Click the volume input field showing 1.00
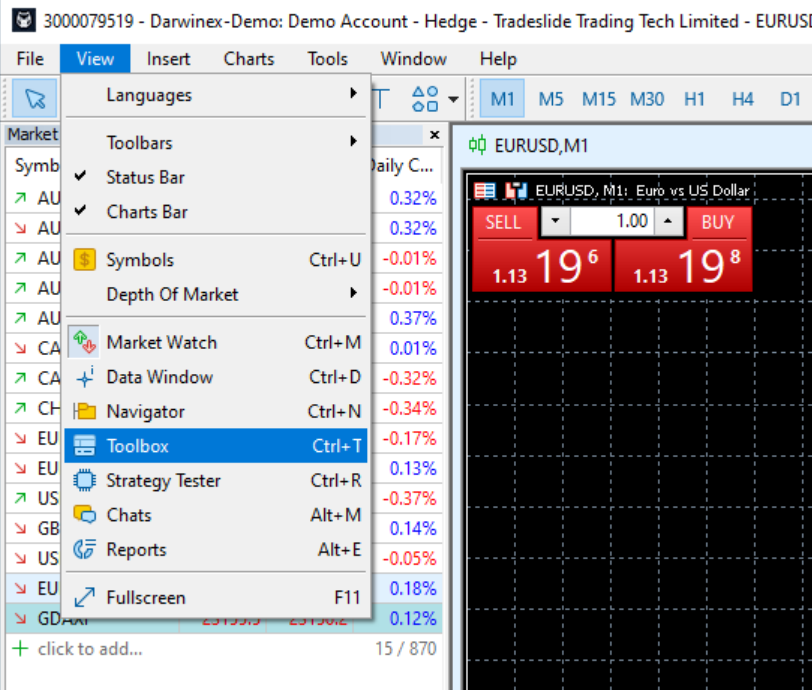The height and width of the screenshot is (690, 812). pyautogui.click(x=612, y=221)
